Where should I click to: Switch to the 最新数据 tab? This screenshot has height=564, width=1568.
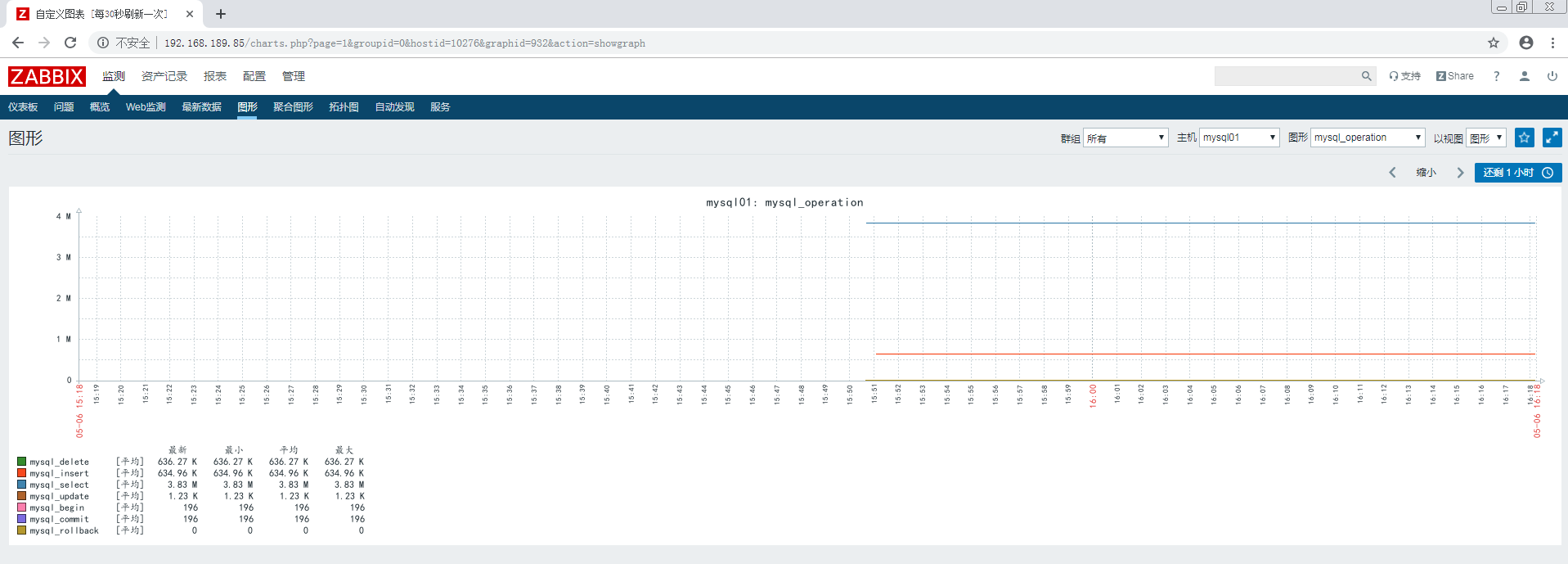(201, 107)
